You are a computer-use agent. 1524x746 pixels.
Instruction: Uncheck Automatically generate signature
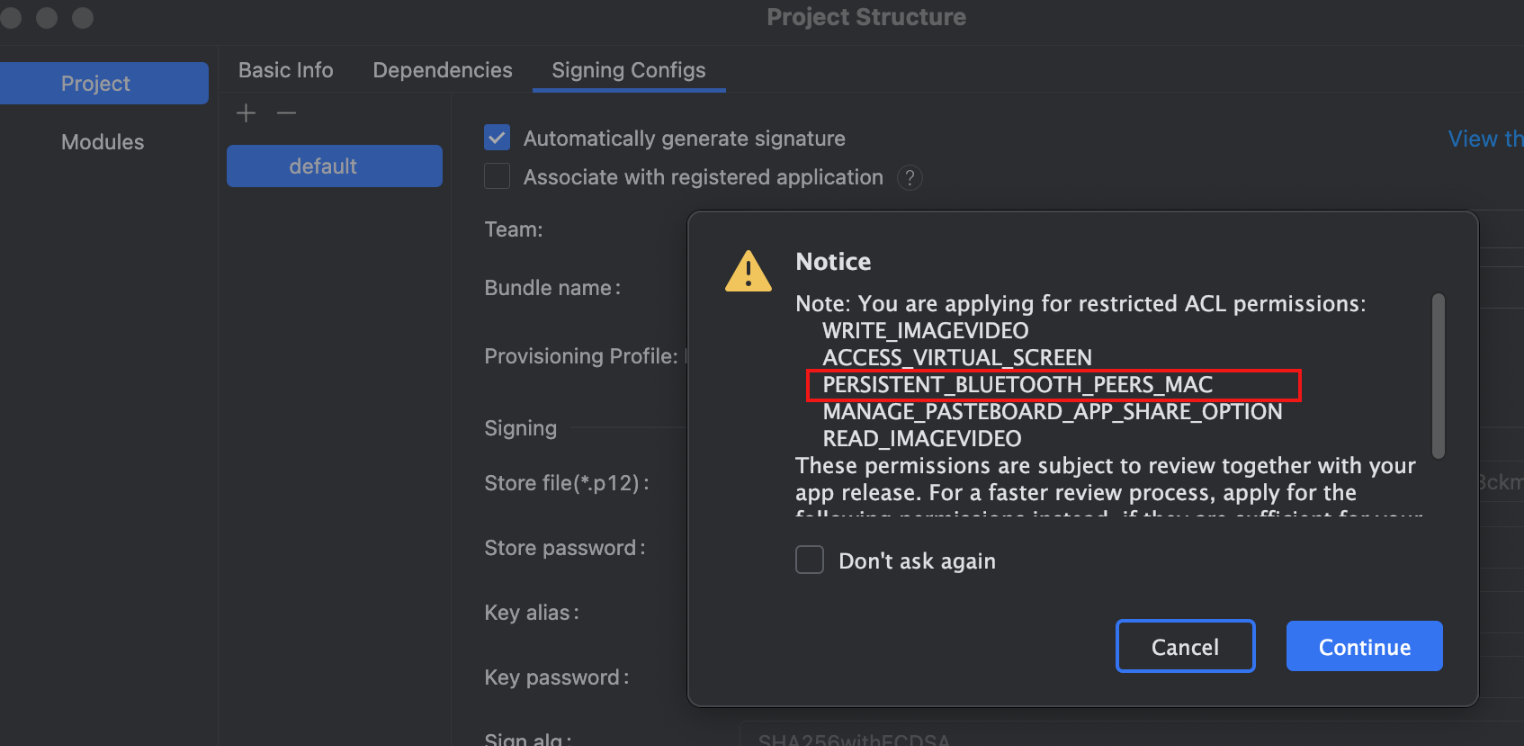497,138
